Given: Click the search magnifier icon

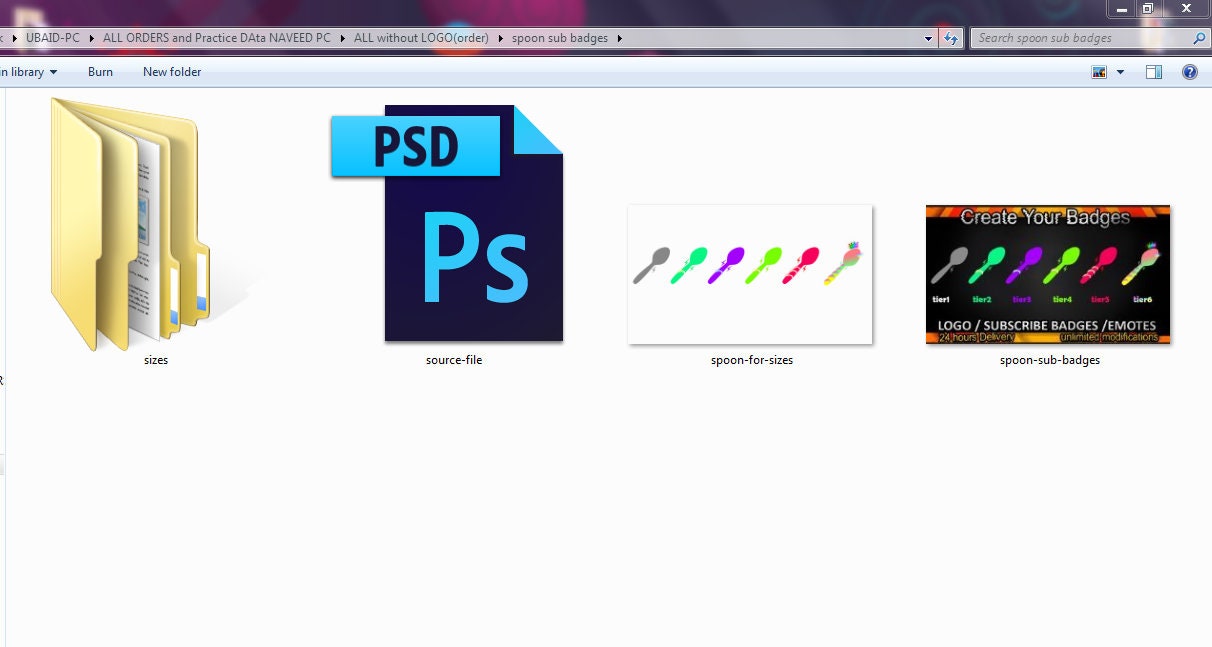Looking at the screenshot, I should coord(1198,37).
